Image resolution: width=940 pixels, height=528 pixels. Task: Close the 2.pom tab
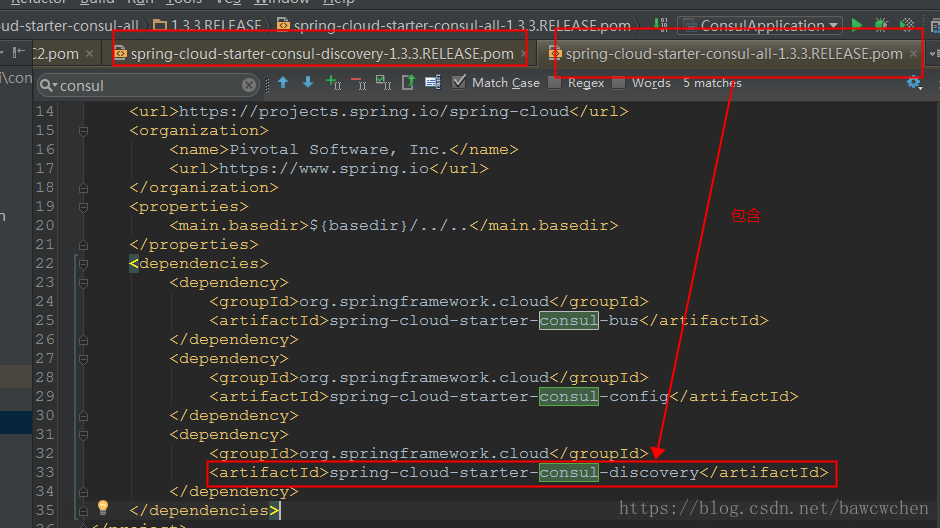coord(89,54)
